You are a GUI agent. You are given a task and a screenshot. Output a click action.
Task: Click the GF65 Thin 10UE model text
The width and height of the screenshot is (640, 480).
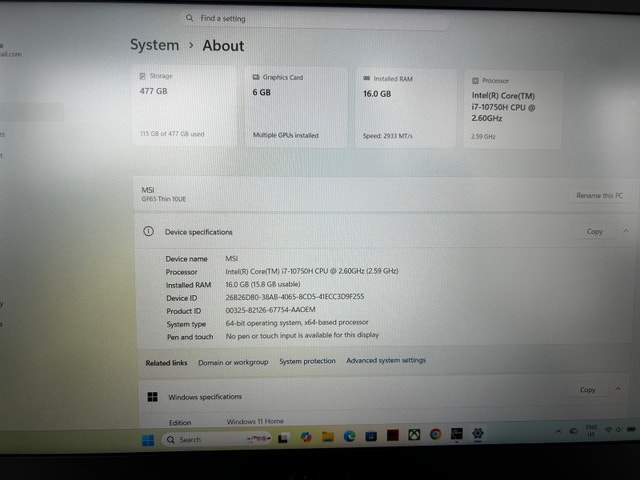click(164, 199)
